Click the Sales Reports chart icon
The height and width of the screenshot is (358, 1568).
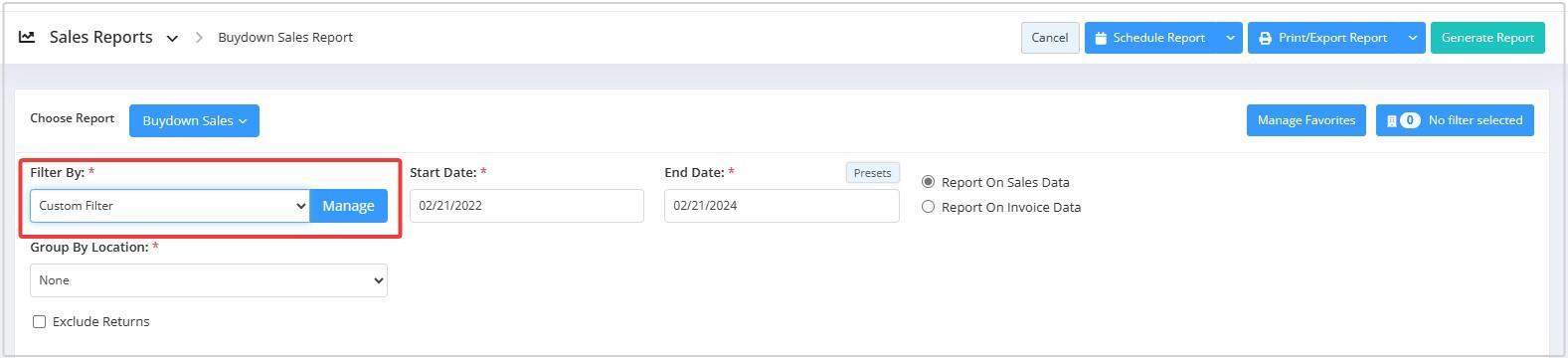coord(27,37)
